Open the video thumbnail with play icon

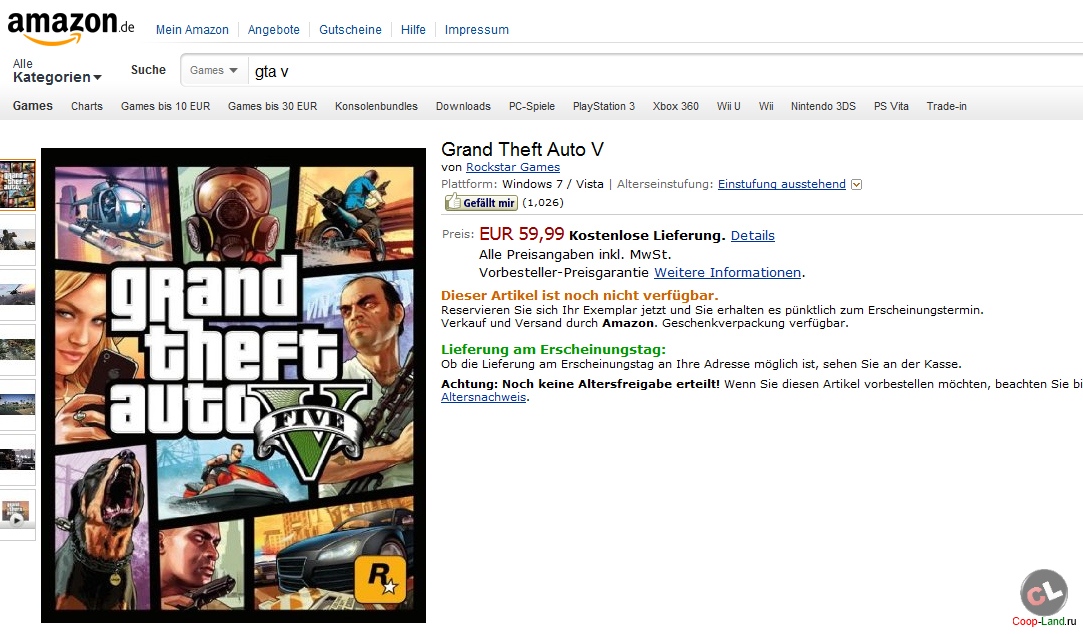pyautogui.click(x=17, y=514)
